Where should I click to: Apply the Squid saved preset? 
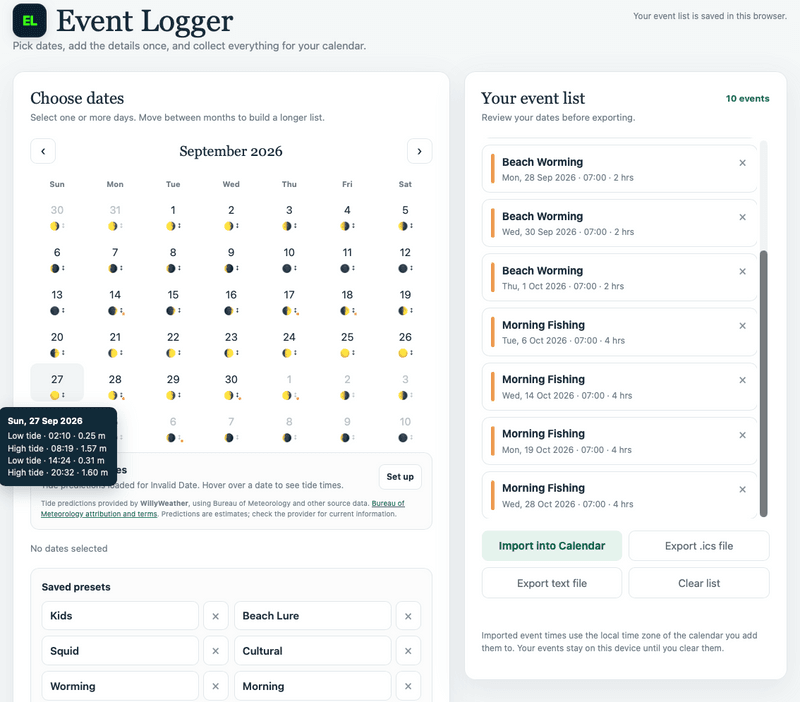(x=120, y=651)
